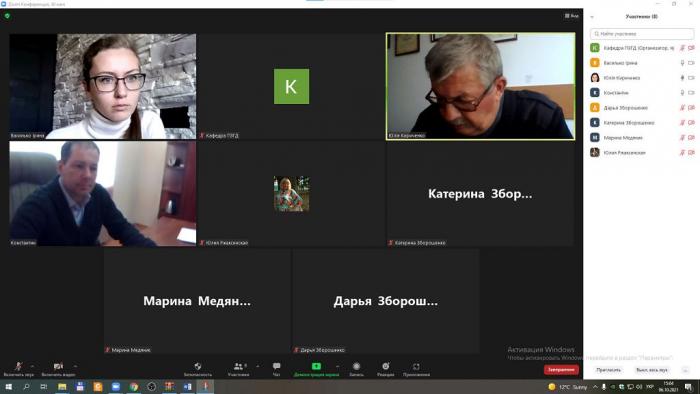Viewport: 700px width, 394px height.
Task: Open Google Chrome from taskbar
Action: pyautogui.click(x=134, y=387)
